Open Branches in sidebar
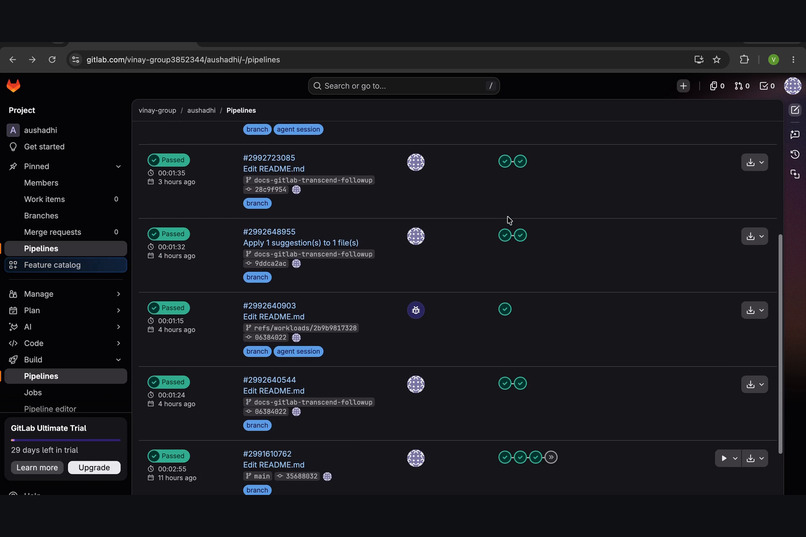Image resolution: width=806 pixels, height=537 pixels. tap(65, 216)
